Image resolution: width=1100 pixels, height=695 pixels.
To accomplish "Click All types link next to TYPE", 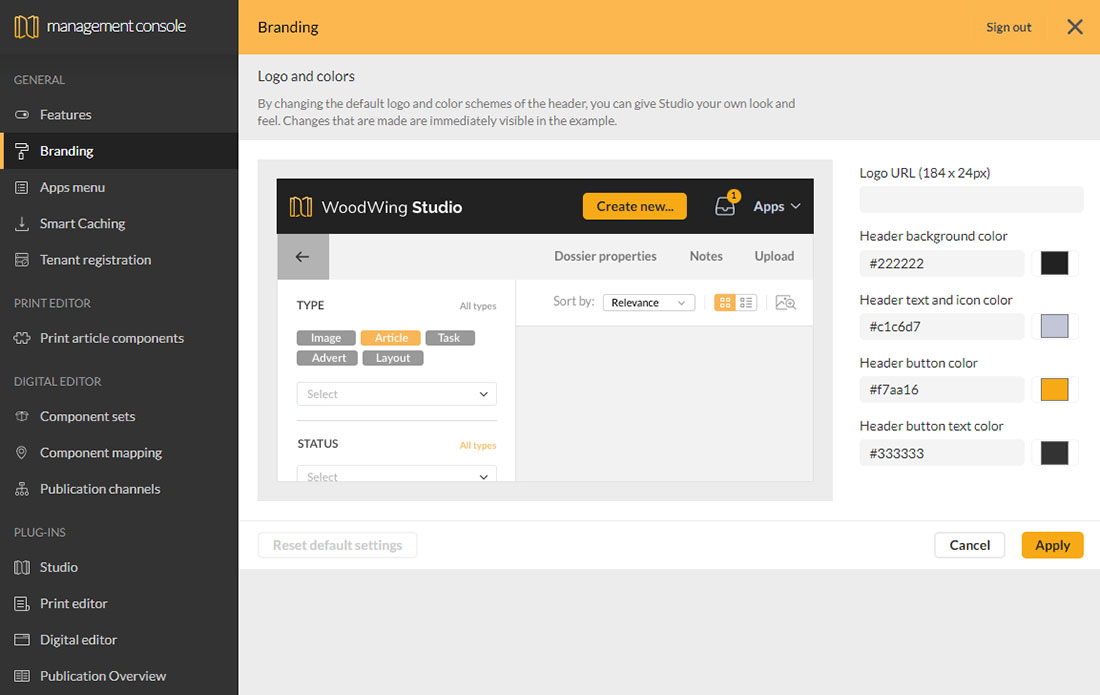I will coord(478,306).
